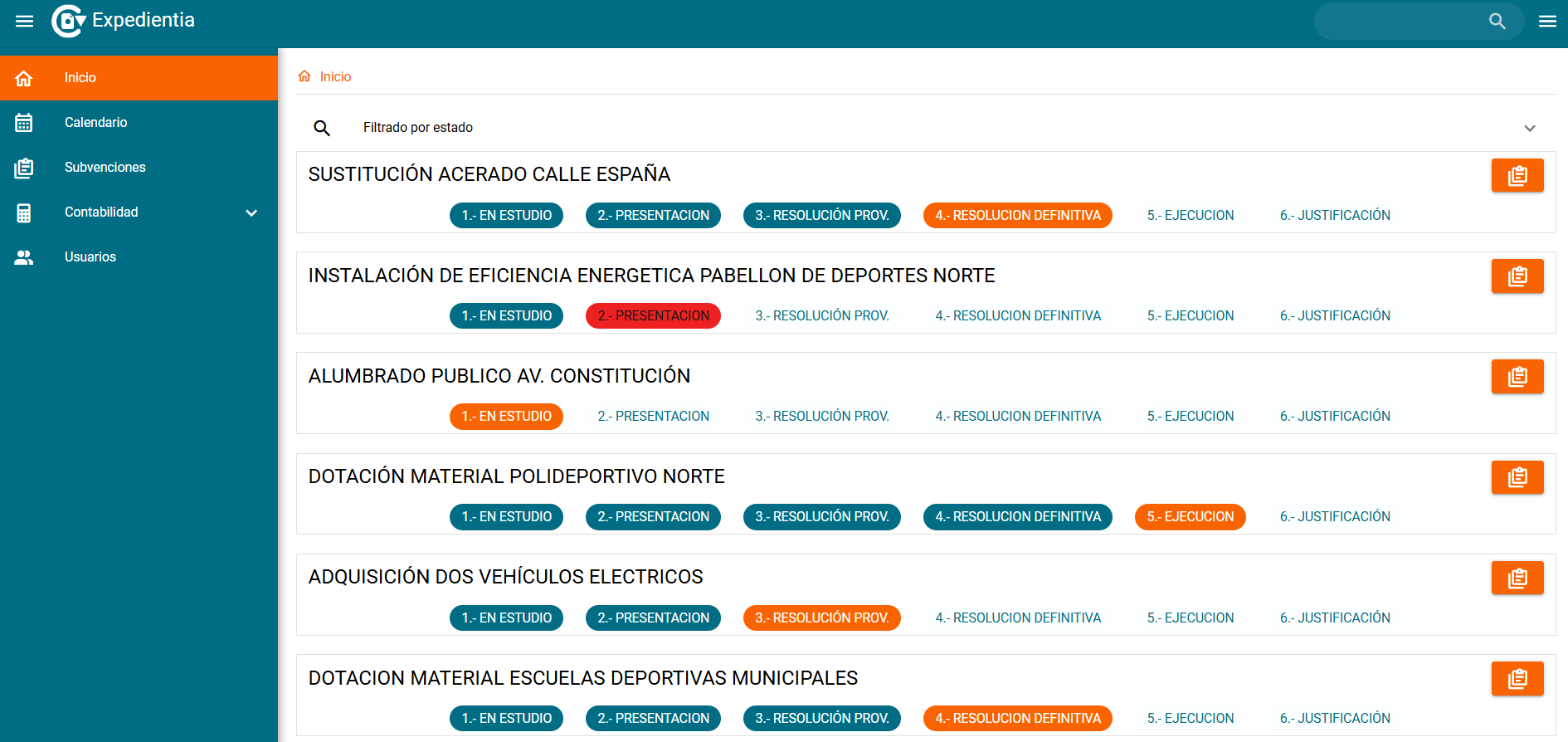Click the Expedientia logo icon
This screenshot has width=1568, height=742.
pyautogui.click(x=68, y=21)
